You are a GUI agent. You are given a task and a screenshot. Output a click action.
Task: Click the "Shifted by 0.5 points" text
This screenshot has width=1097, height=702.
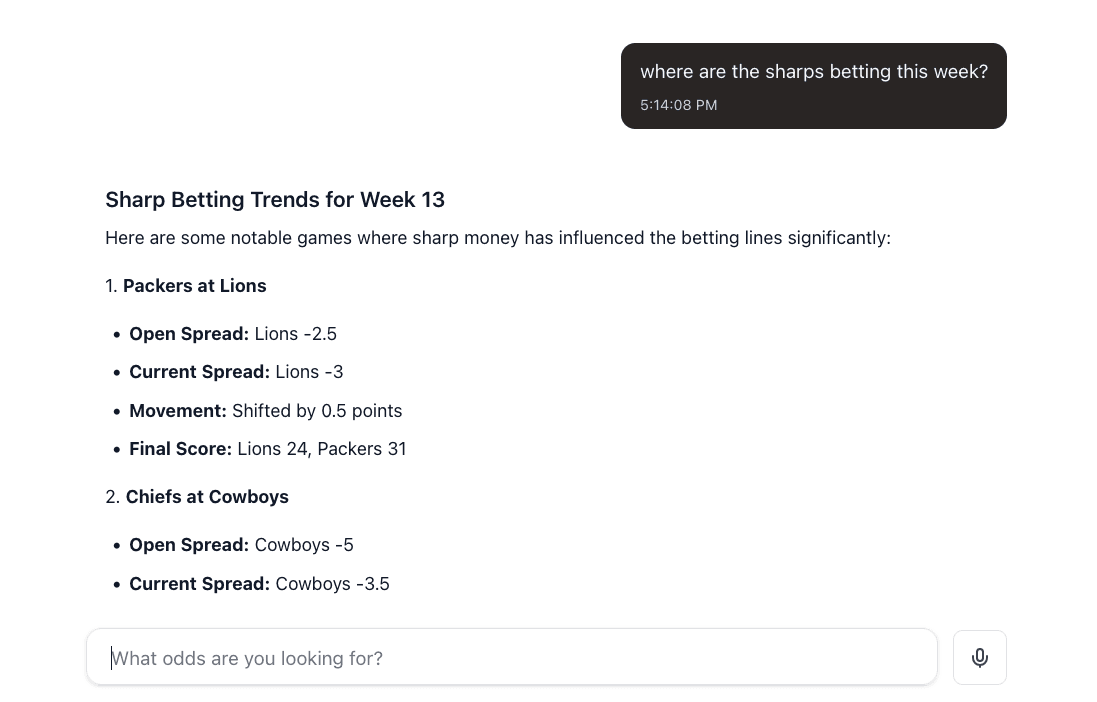(317, 411)
